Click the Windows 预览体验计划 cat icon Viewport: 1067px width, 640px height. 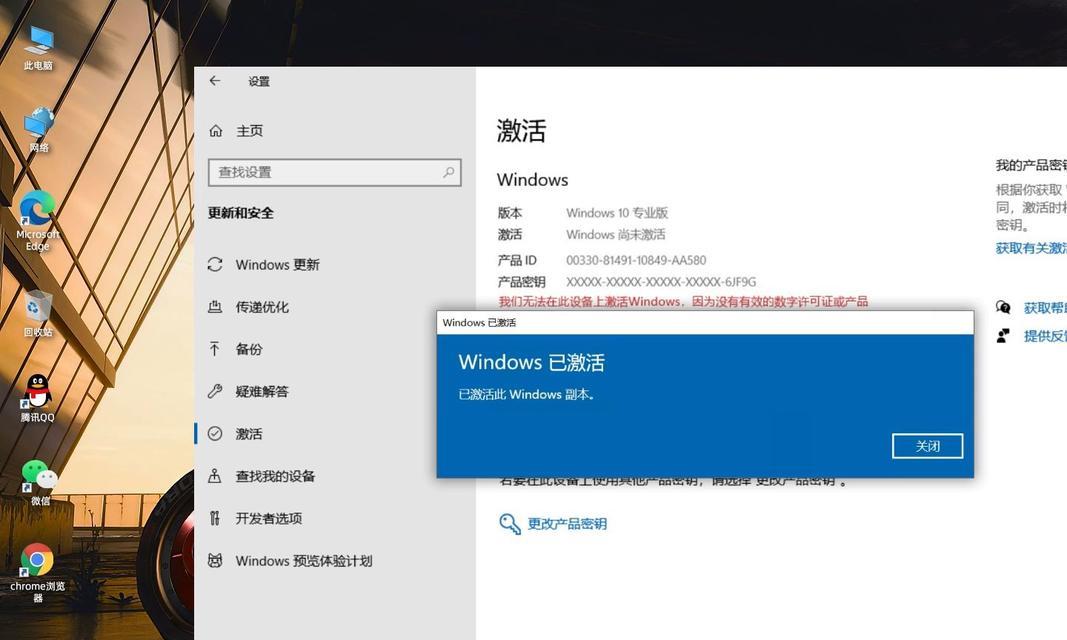[x=215, y=560]
